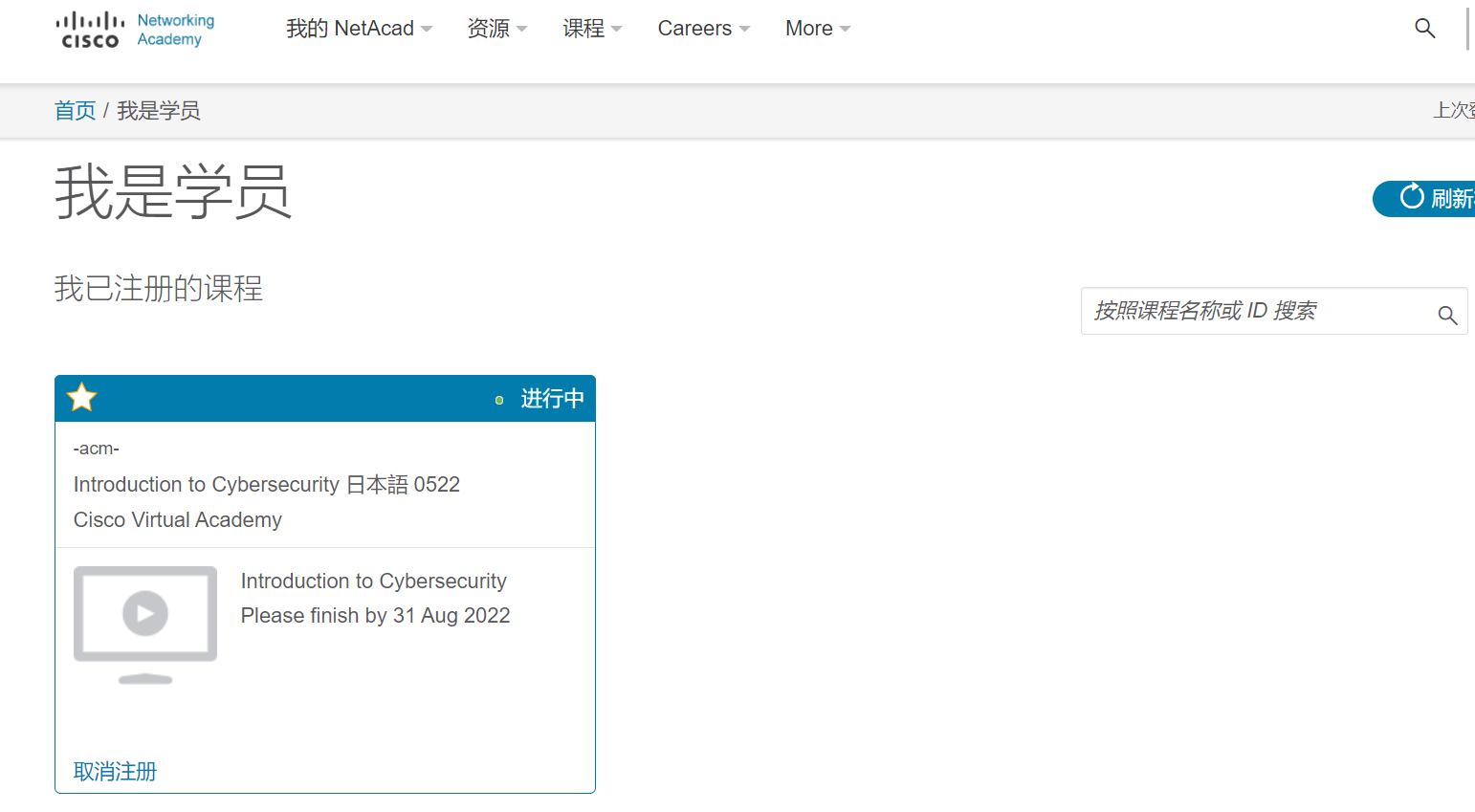Open the Cisco Networking Academy logo

pyautogui.click(x=135, y=30)
